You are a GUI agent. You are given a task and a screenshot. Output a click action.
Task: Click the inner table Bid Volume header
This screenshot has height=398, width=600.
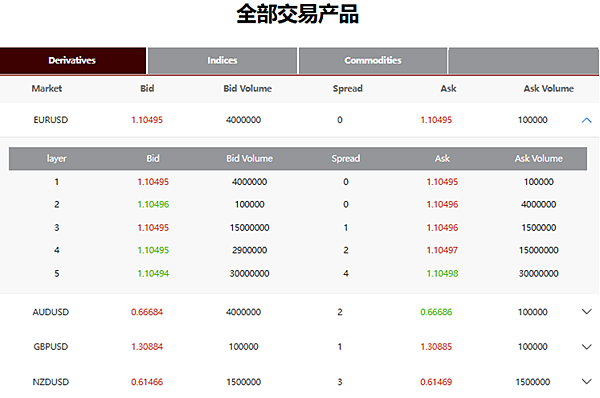click(x=249, y=158)
